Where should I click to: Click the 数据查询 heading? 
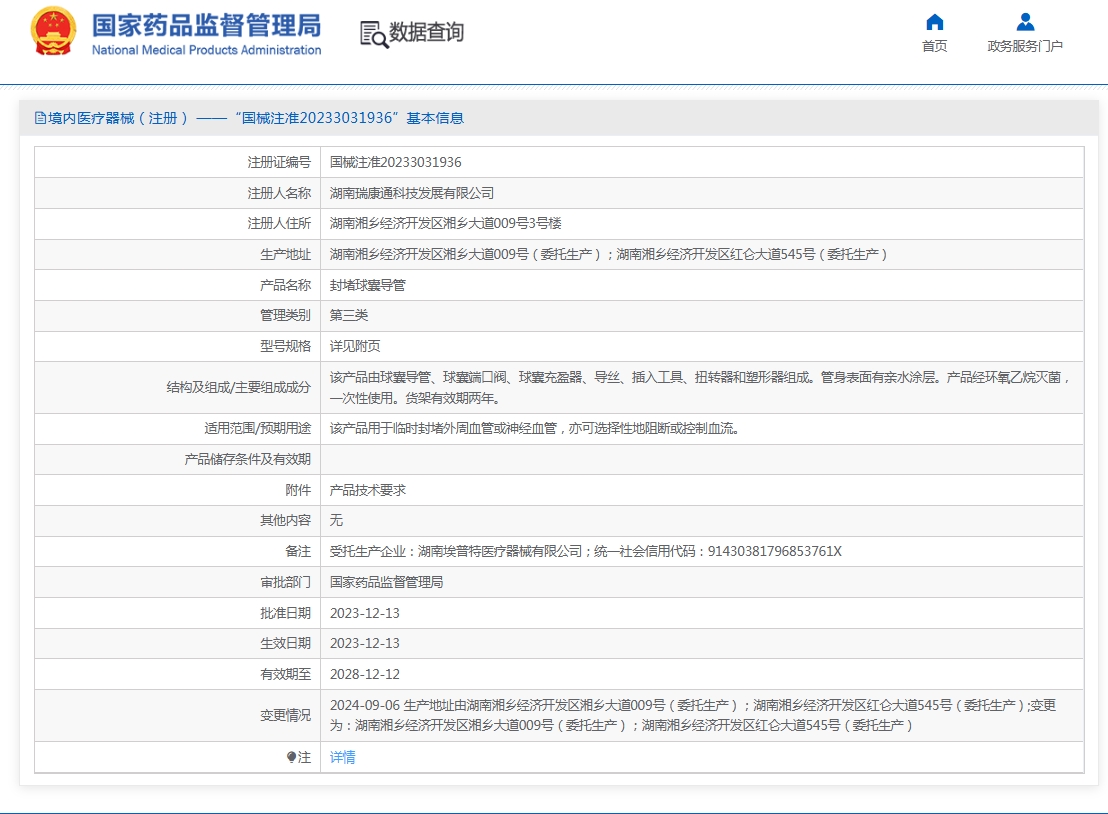click(x=426, y=32)
